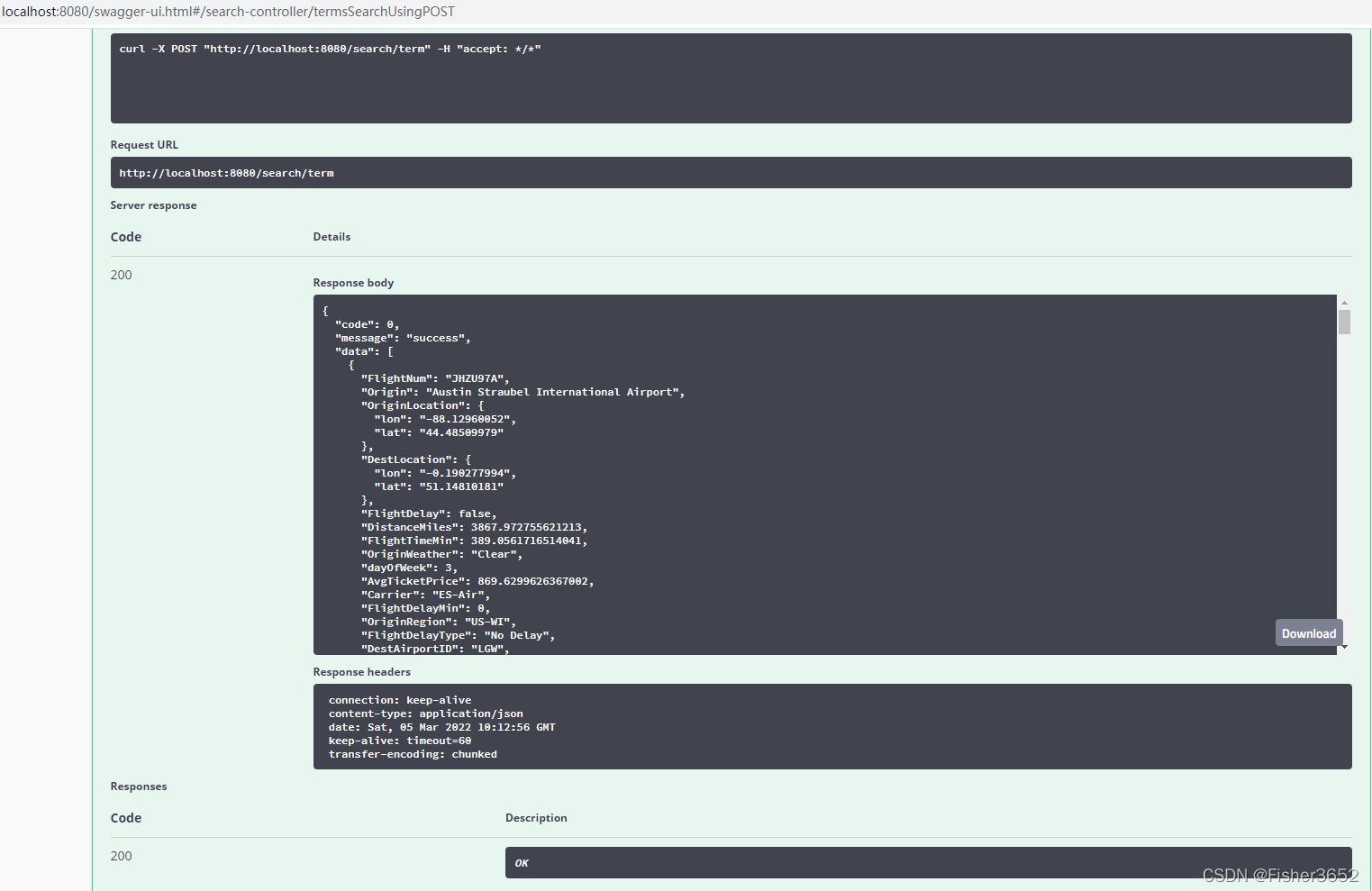Click the "AvgTicketPrice": 869.6299626367002 line
Viewport: 1372px width, 891px height.
pyautogui.click(x=477, y=581)
